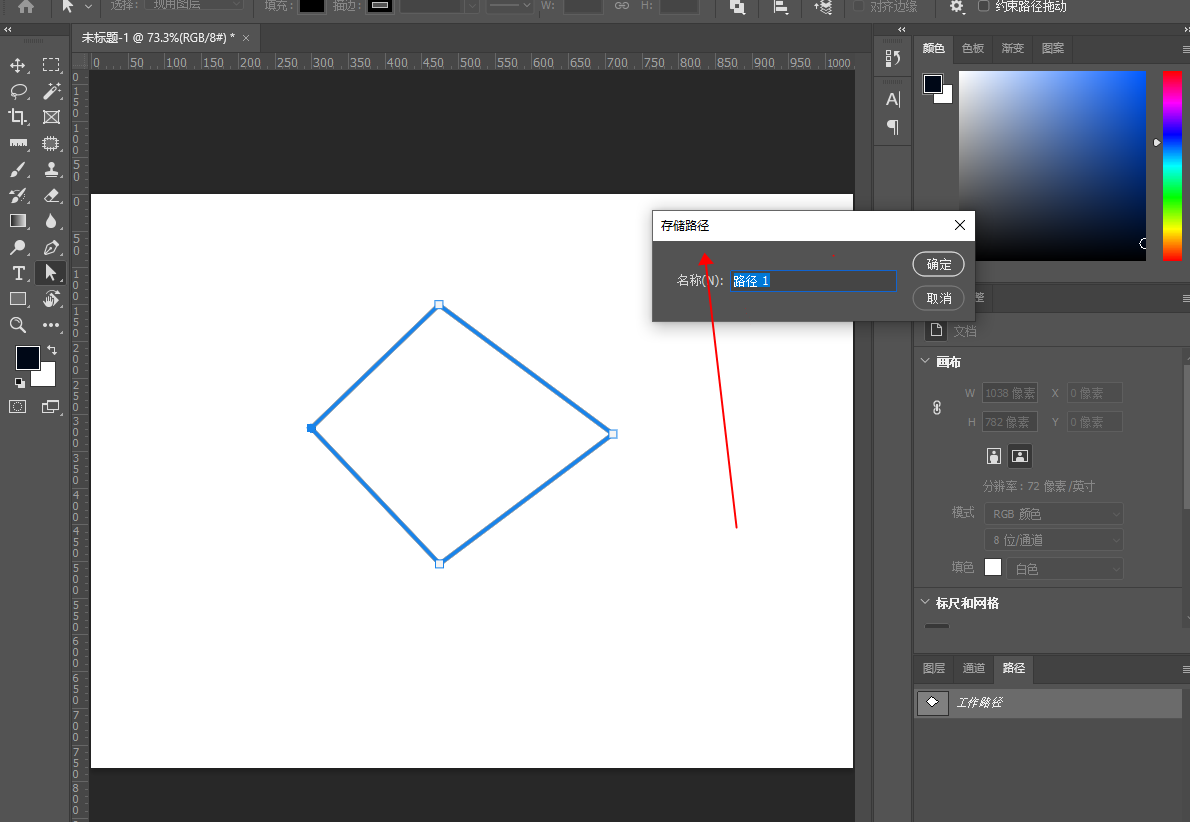This screenshot has width=1190, height=822.
Task: Collapse the 画布 section
Action: [x=924, y=362]
